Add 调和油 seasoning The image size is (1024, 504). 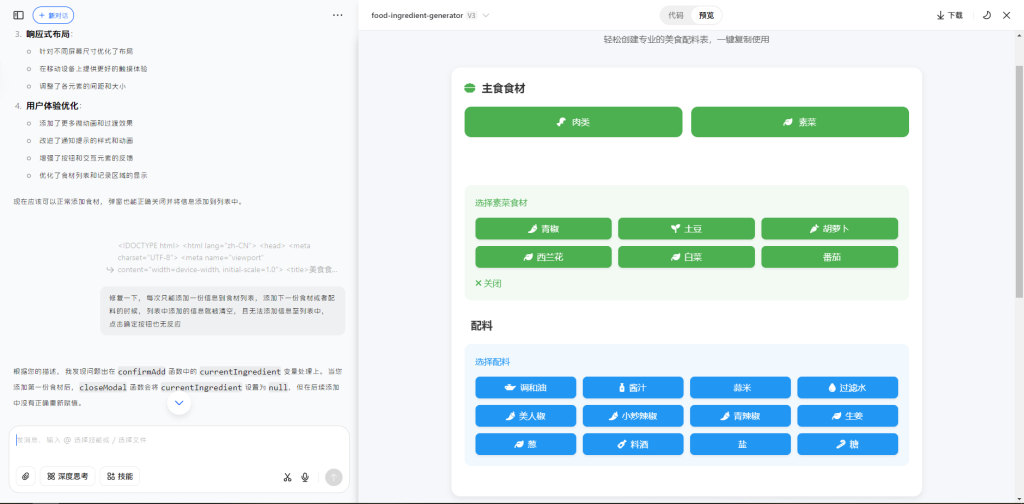(x=526, y=388)
